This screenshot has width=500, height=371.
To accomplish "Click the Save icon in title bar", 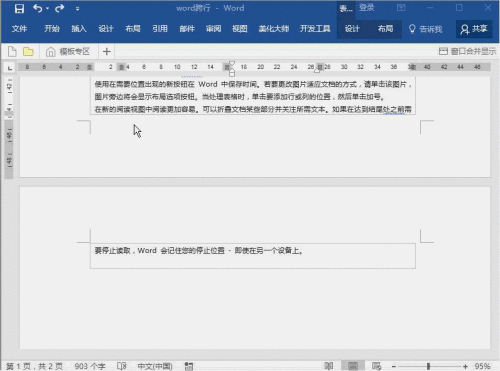I will click(19, 9).
